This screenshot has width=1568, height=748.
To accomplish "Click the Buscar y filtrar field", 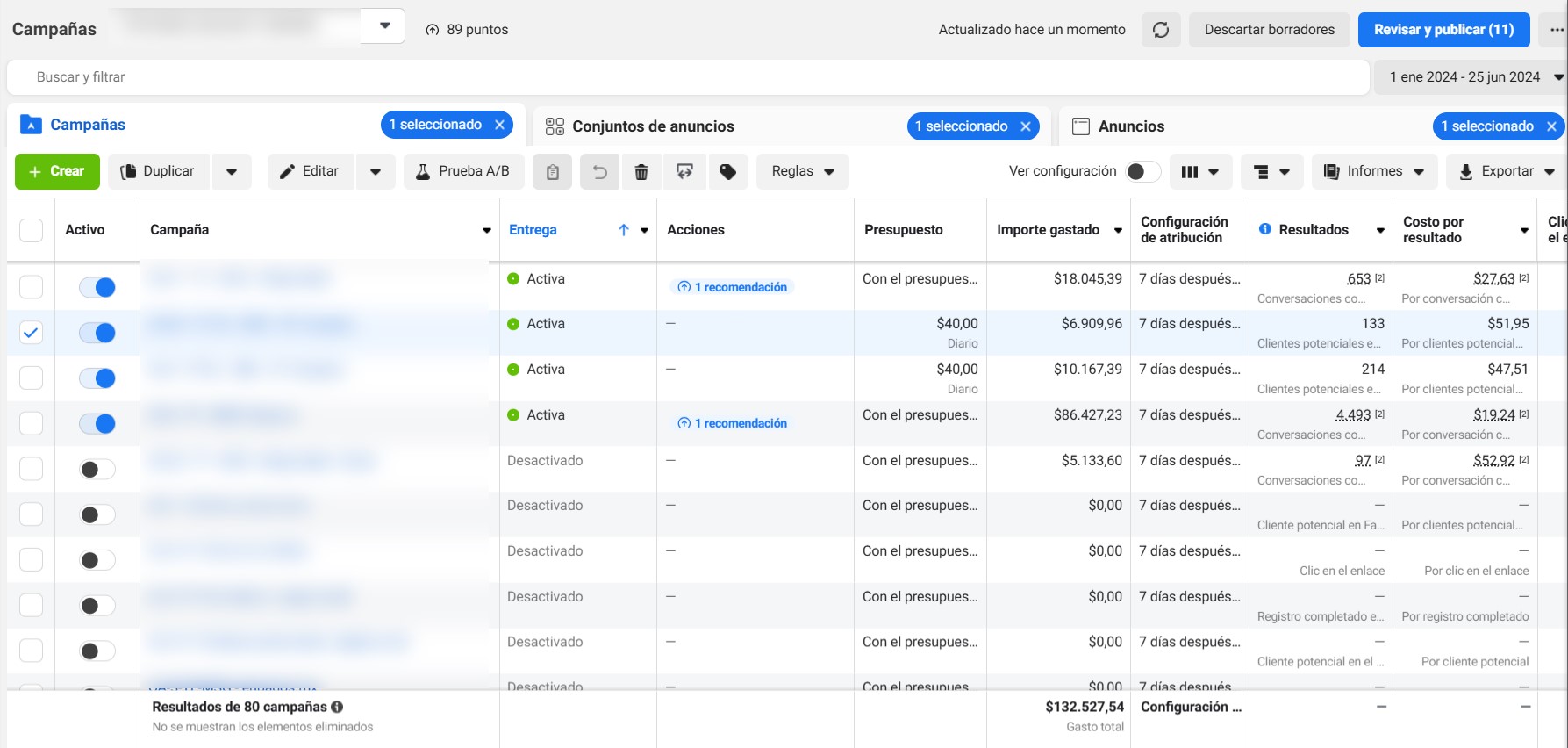I will point(684,77).
